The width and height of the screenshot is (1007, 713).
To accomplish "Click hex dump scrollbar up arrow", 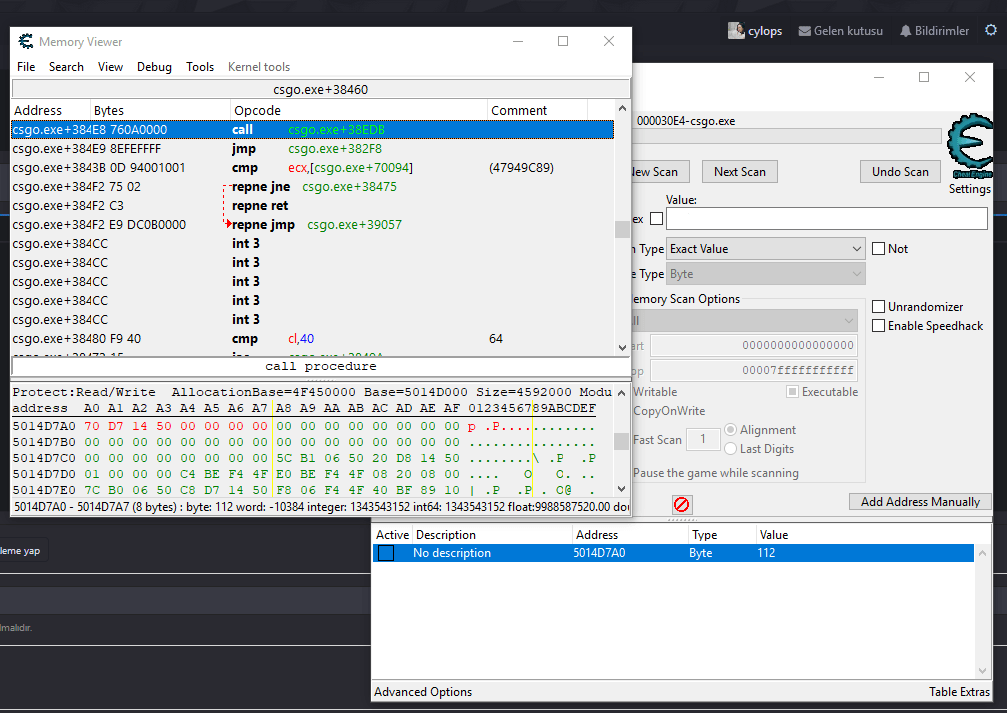I will [x=621, y=392].
